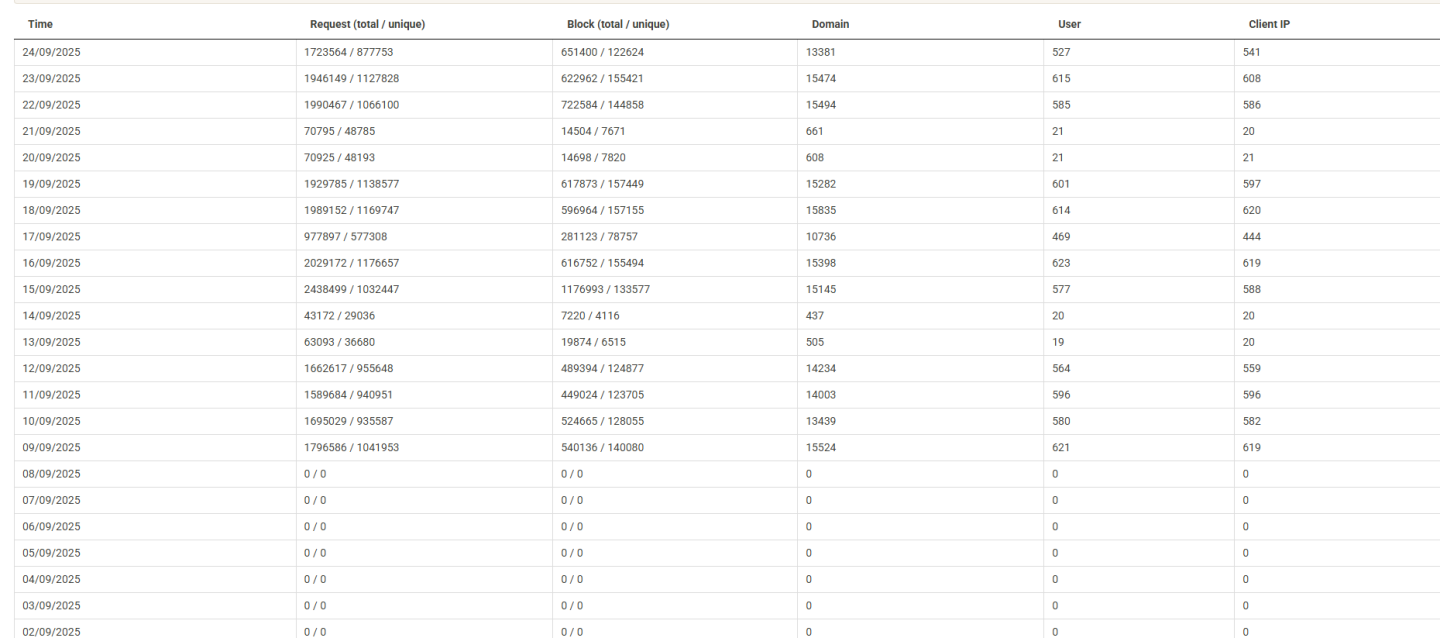The width and height of the screenshot is (1440, 638).
Task: Click the 17/09/2025 date cell
Action: [51, 237]
